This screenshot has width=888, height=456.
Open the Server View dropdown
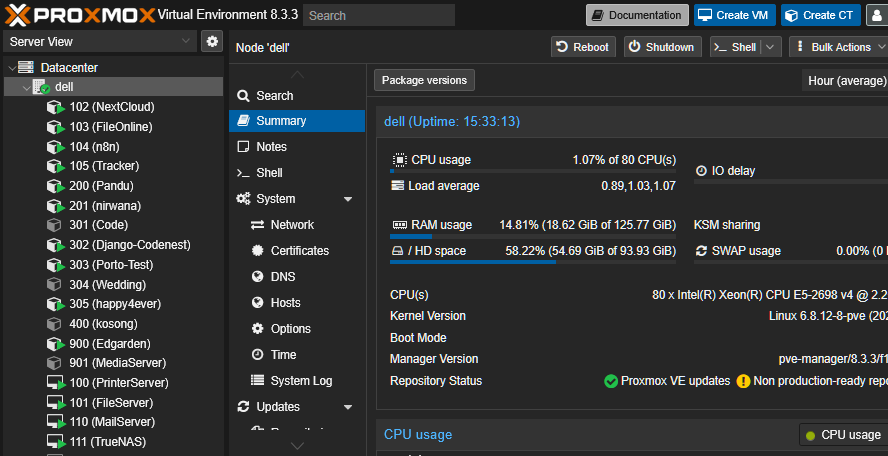tap(100, 41)
